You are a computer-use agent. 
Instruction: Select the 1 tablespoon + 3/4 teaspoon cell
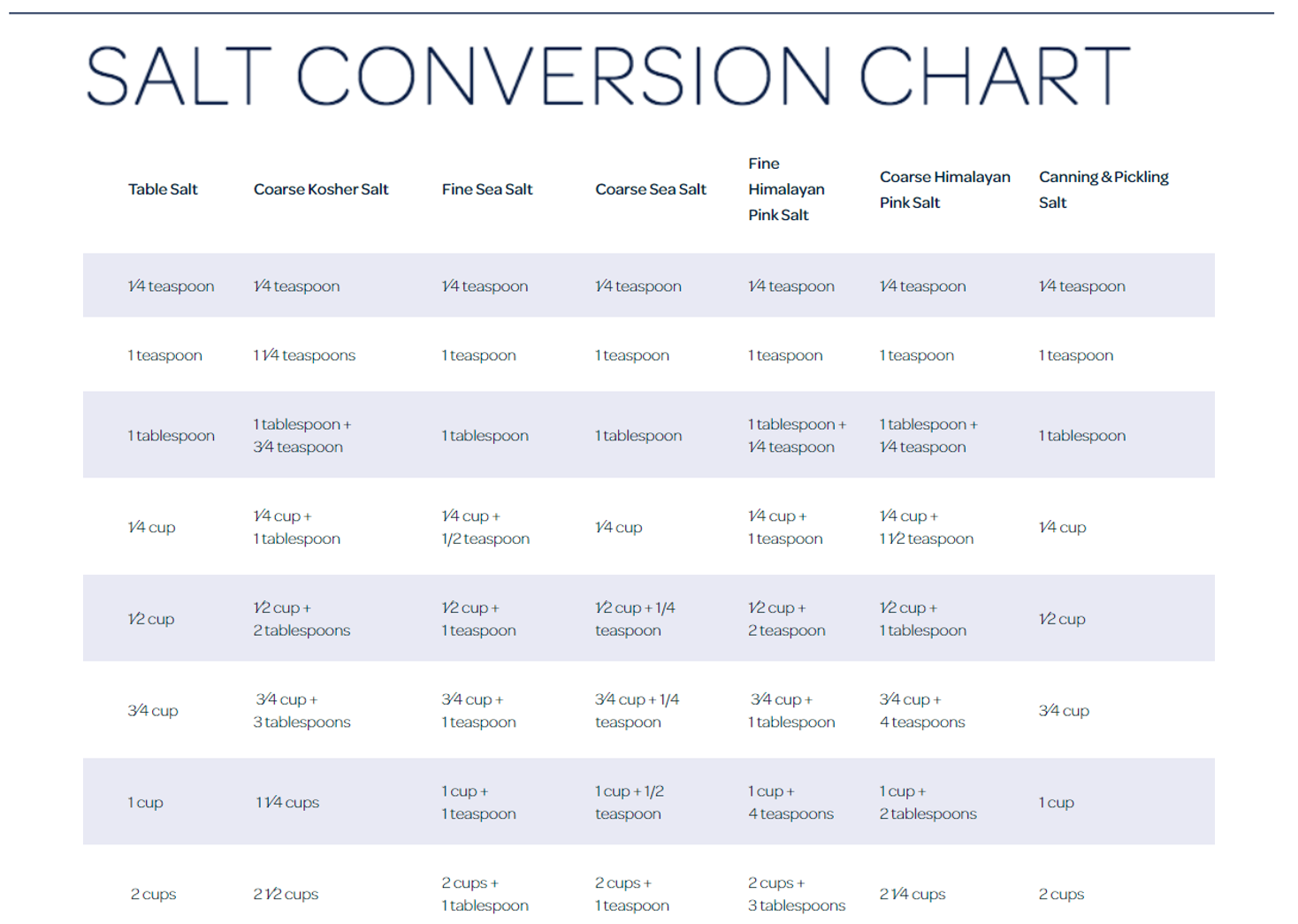click(x=302, y=436)
